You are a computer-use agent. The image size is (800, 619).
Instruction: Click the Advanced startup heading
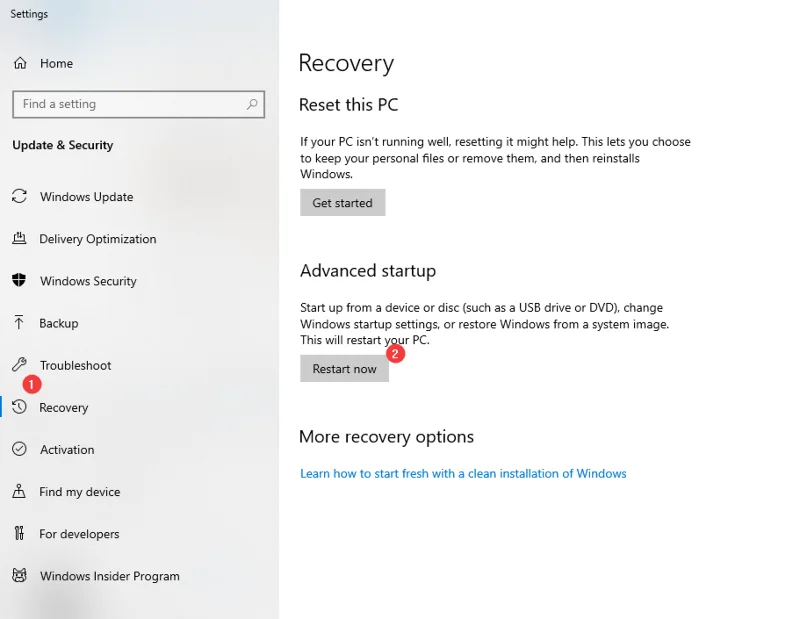click(x=368, y=270)
